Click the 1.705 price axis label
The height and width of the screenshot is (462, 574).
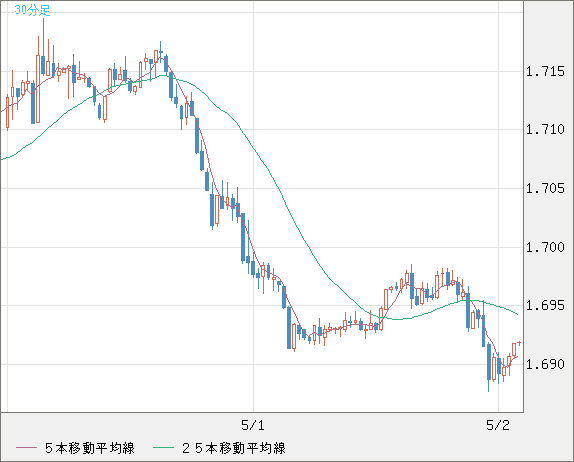point(545,189)
